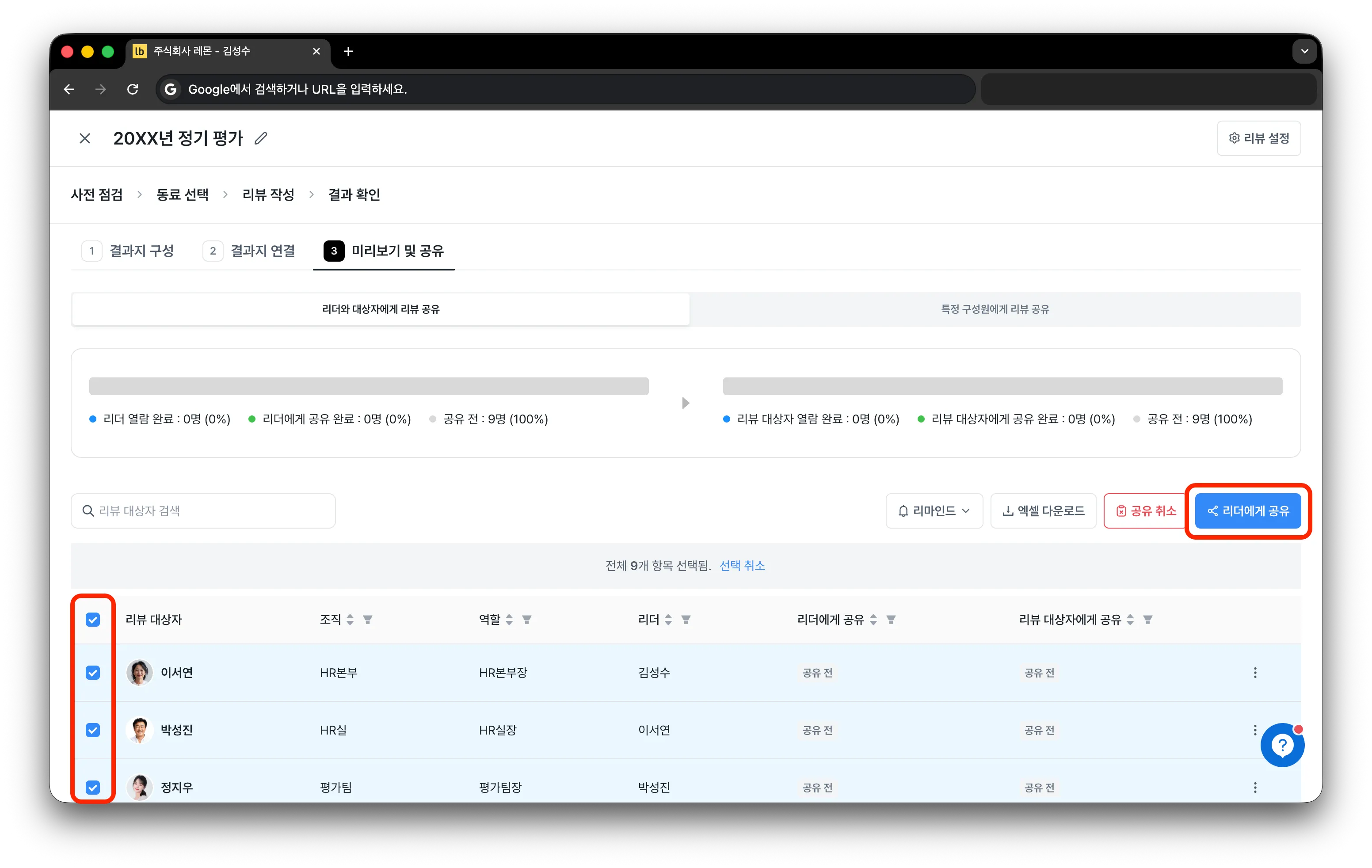
Task: Select 리더와 대상자에게 리뷰 공유 segment
Action: (381, 309)
